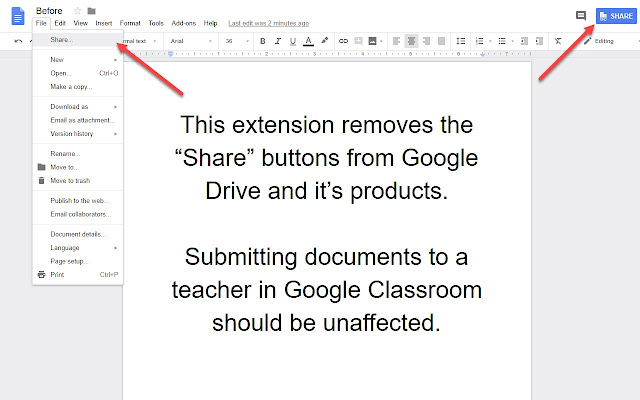Open the line spacing icon
Image resolution: width=640 pixels, height=400 pixels.
(461, 41)
